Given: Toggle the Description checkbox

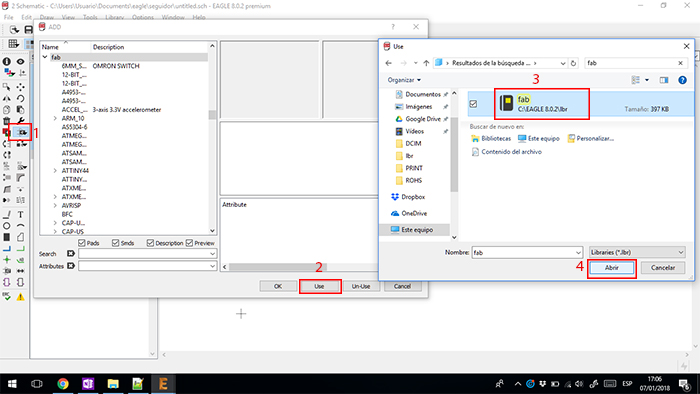Looking at the screenshot, I should 150,243.
